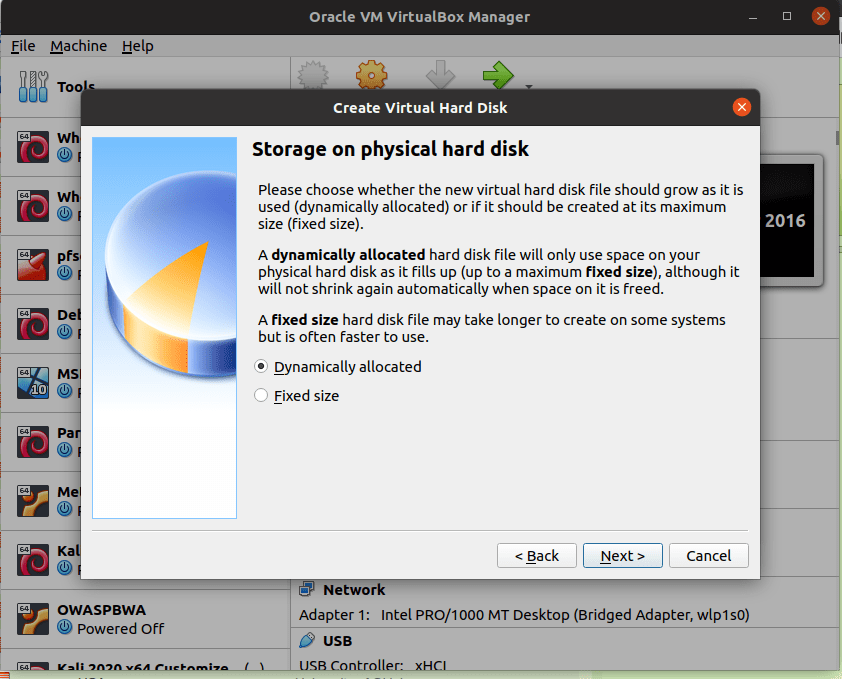Image resolution: width=842 pixels, height=679 pixels.
Task: Cancel the hard disk creation wizard
Action: click(709, 555)
